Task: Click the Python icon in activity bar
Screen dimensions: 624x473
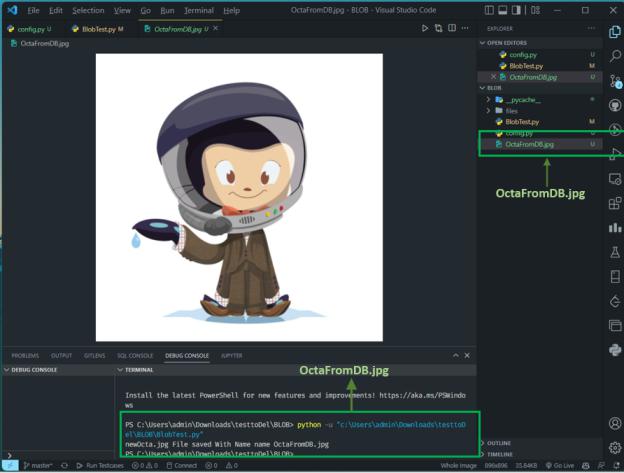Action: [x=615, y=350]
